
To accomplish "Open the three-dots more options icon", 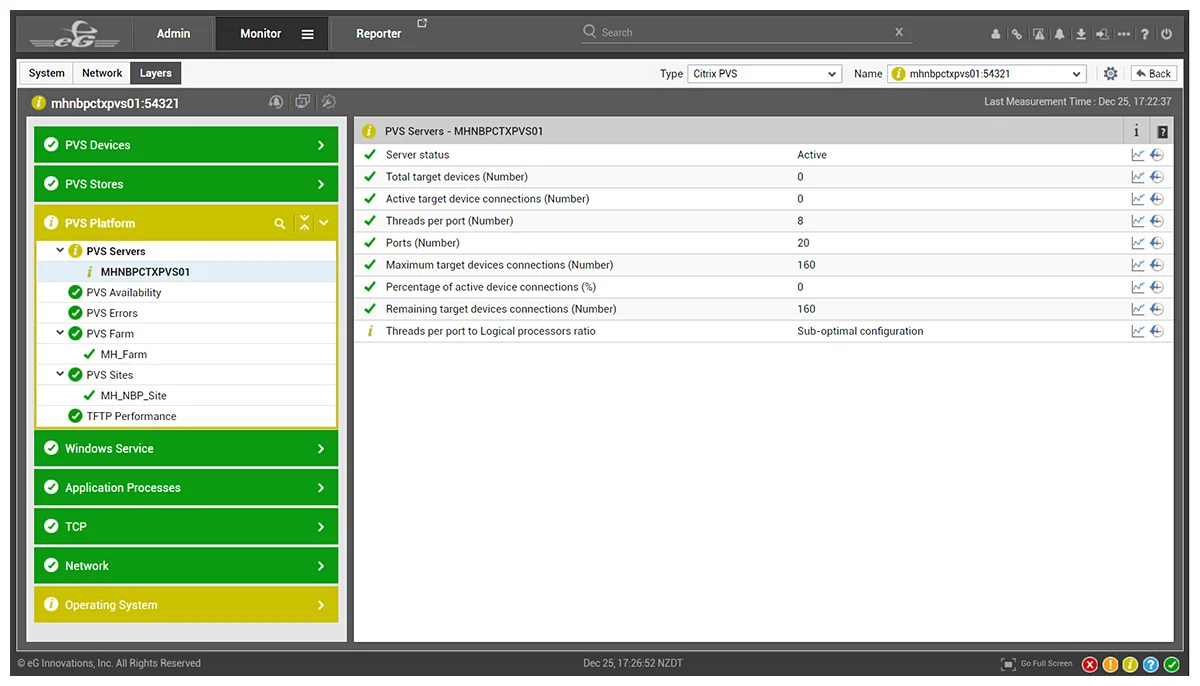I will coord(1124,34).
